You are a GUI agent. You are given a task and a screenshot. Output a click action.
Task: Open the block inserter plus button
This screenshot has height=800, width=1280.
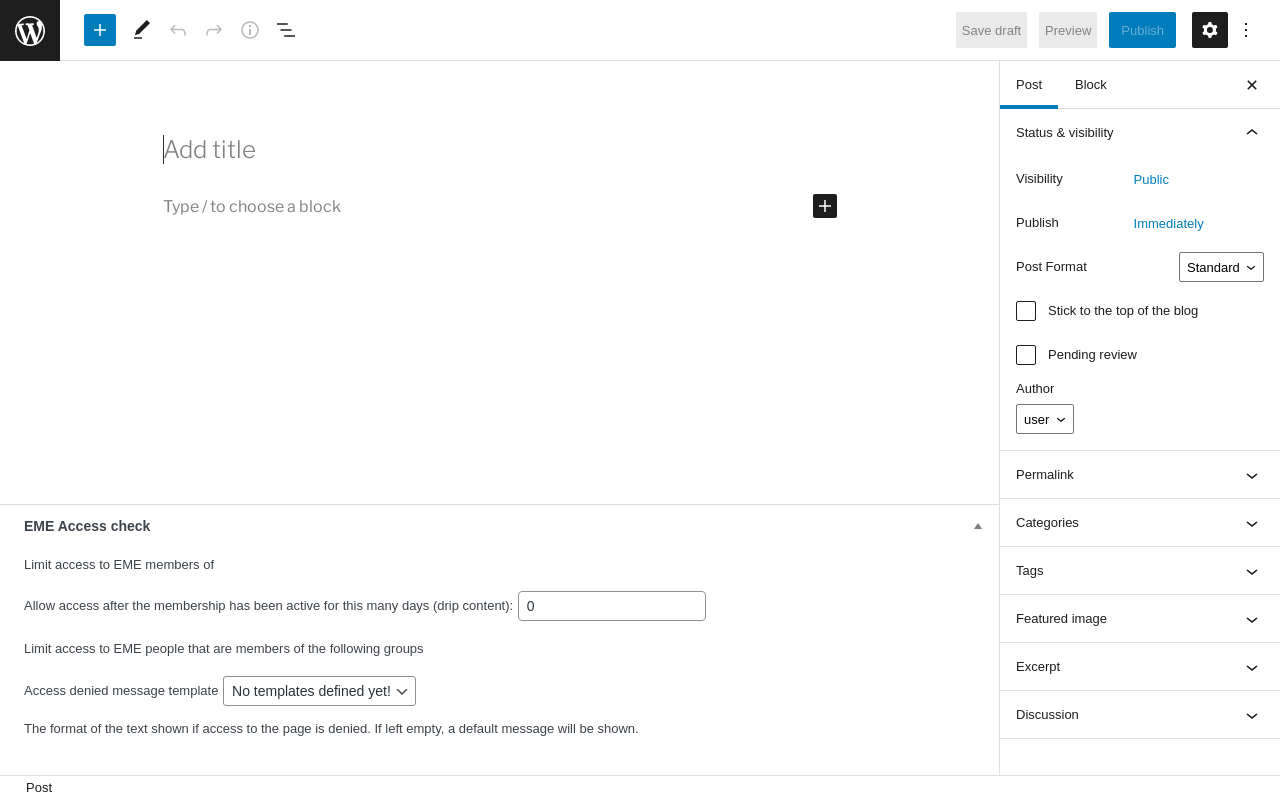point(100,30)
